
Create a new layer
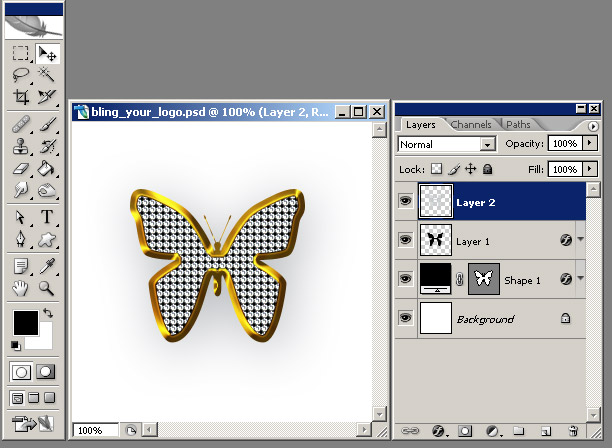click(x=546, y=431)
